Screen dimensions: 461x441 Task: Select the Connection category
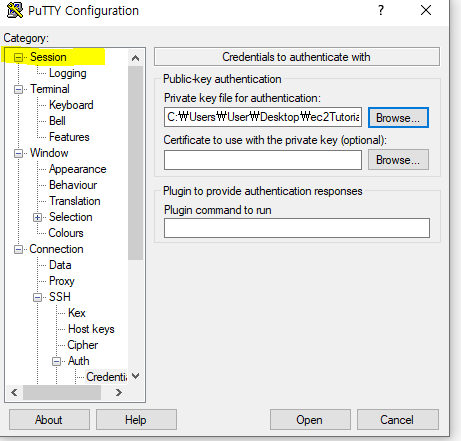(x=56, y=249)
